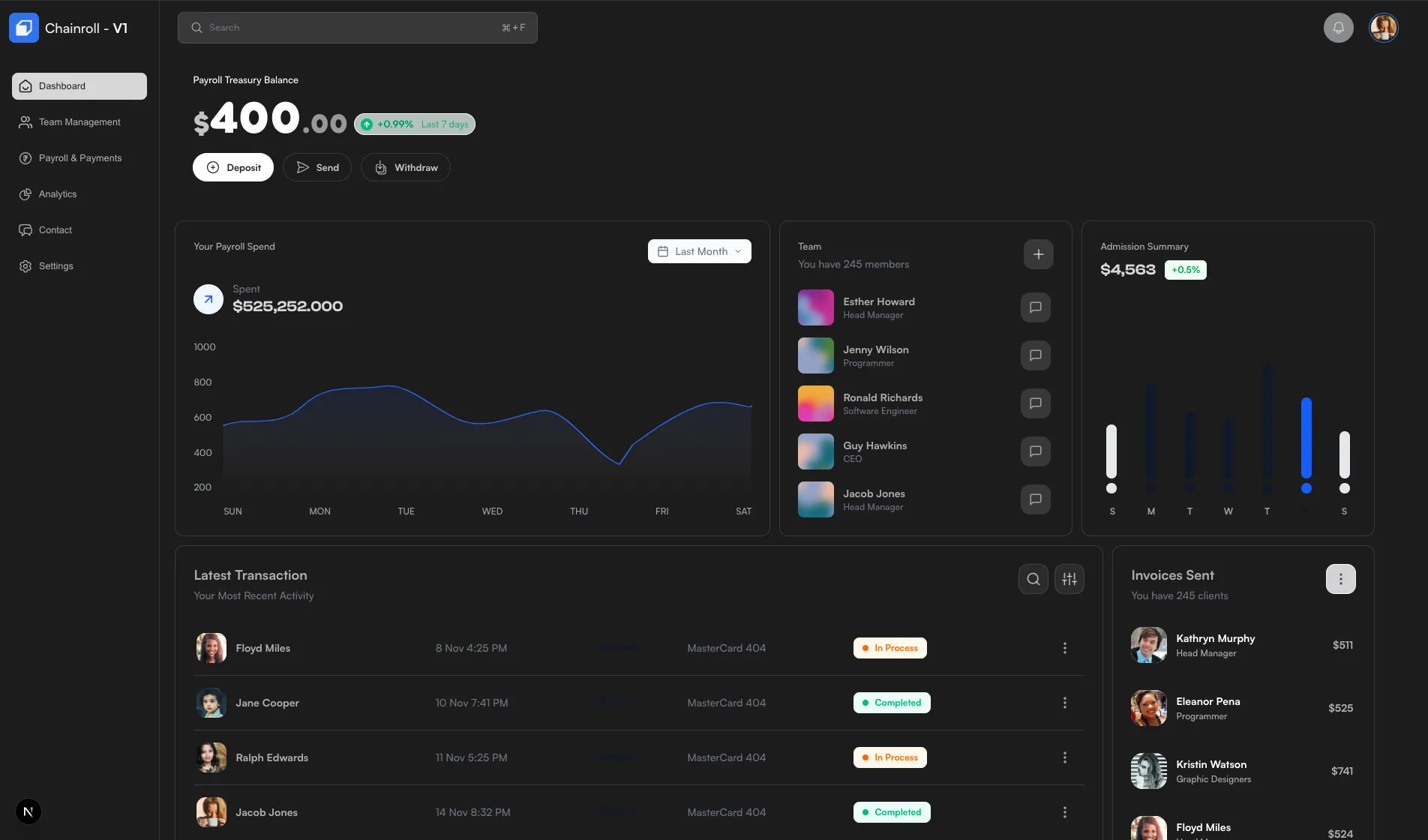
Task: Open Payroll & Payments section
Action: point(79,158)
